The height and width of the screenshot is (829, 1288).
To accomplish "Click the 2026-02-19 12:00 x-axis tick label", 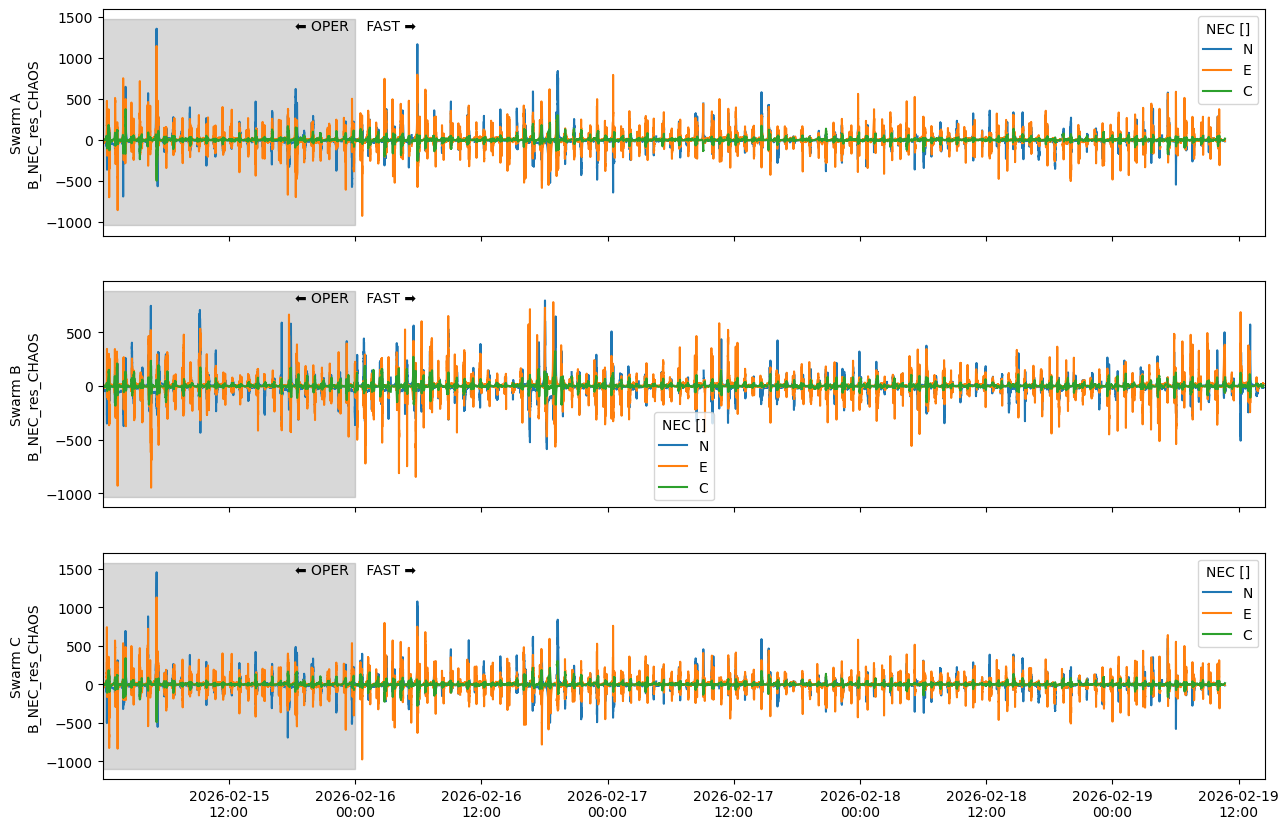I will [x=1239, y=804].
